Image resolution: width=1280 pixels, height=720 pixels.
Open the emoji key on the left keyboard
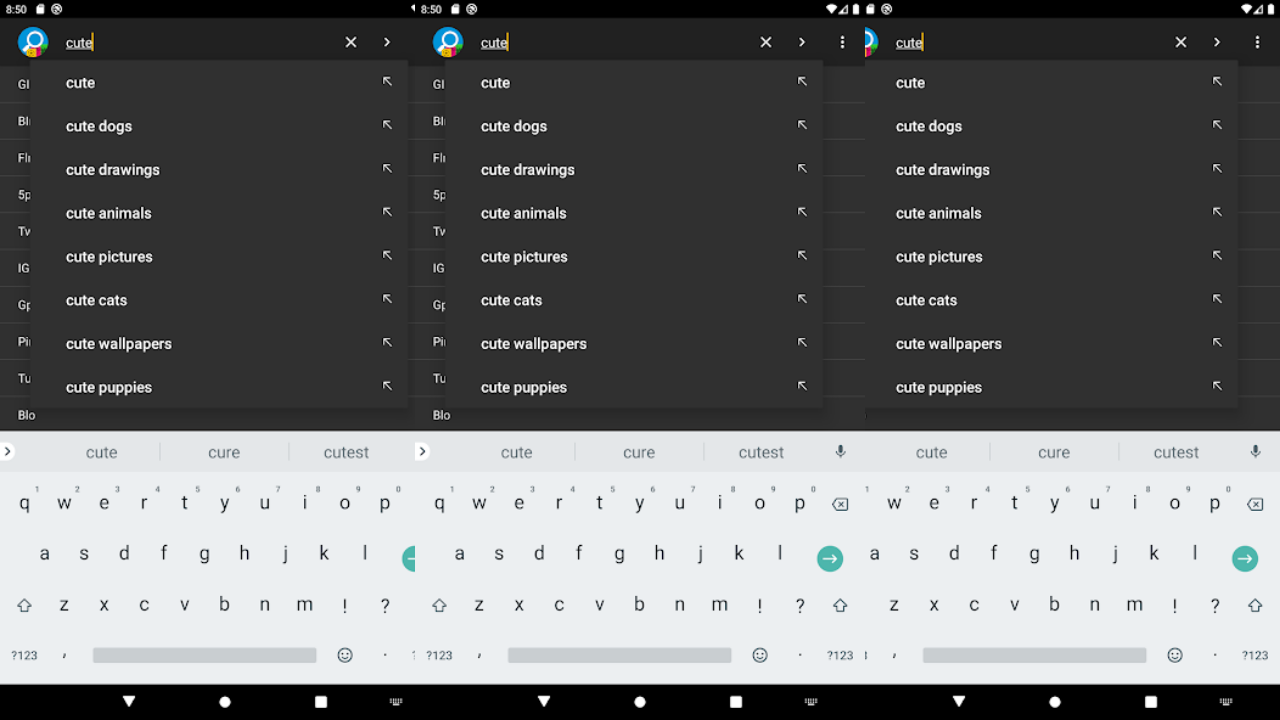click(x=345, y=655)
